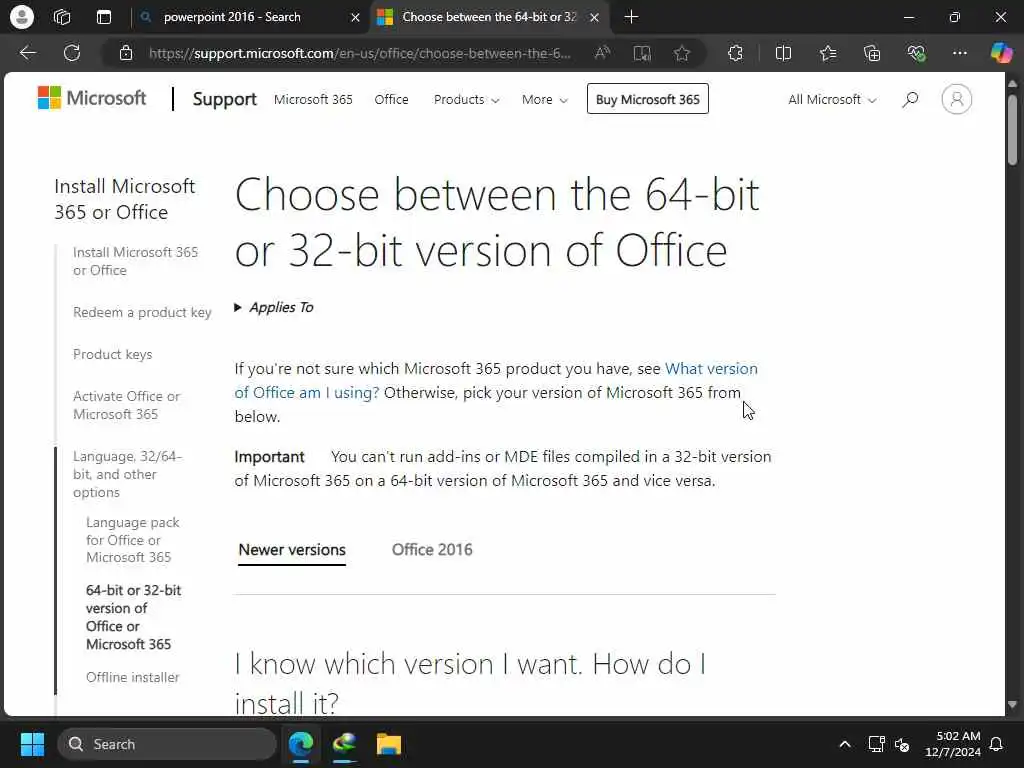
Task: Open Settings and more ellipsis
Action: coord(959,53)
